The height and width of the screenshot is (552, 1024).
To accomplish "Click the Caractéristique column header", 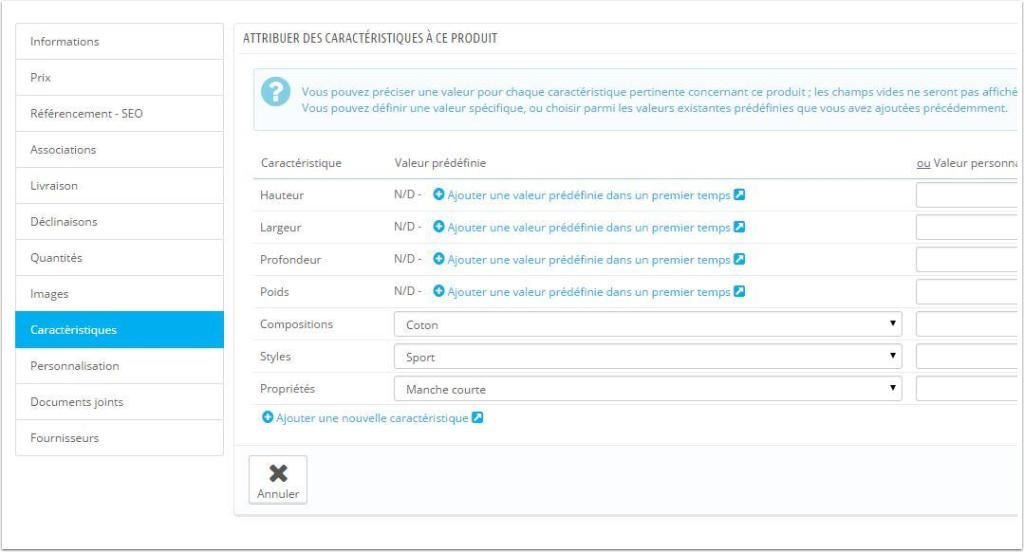I will [x=301, y=163].
